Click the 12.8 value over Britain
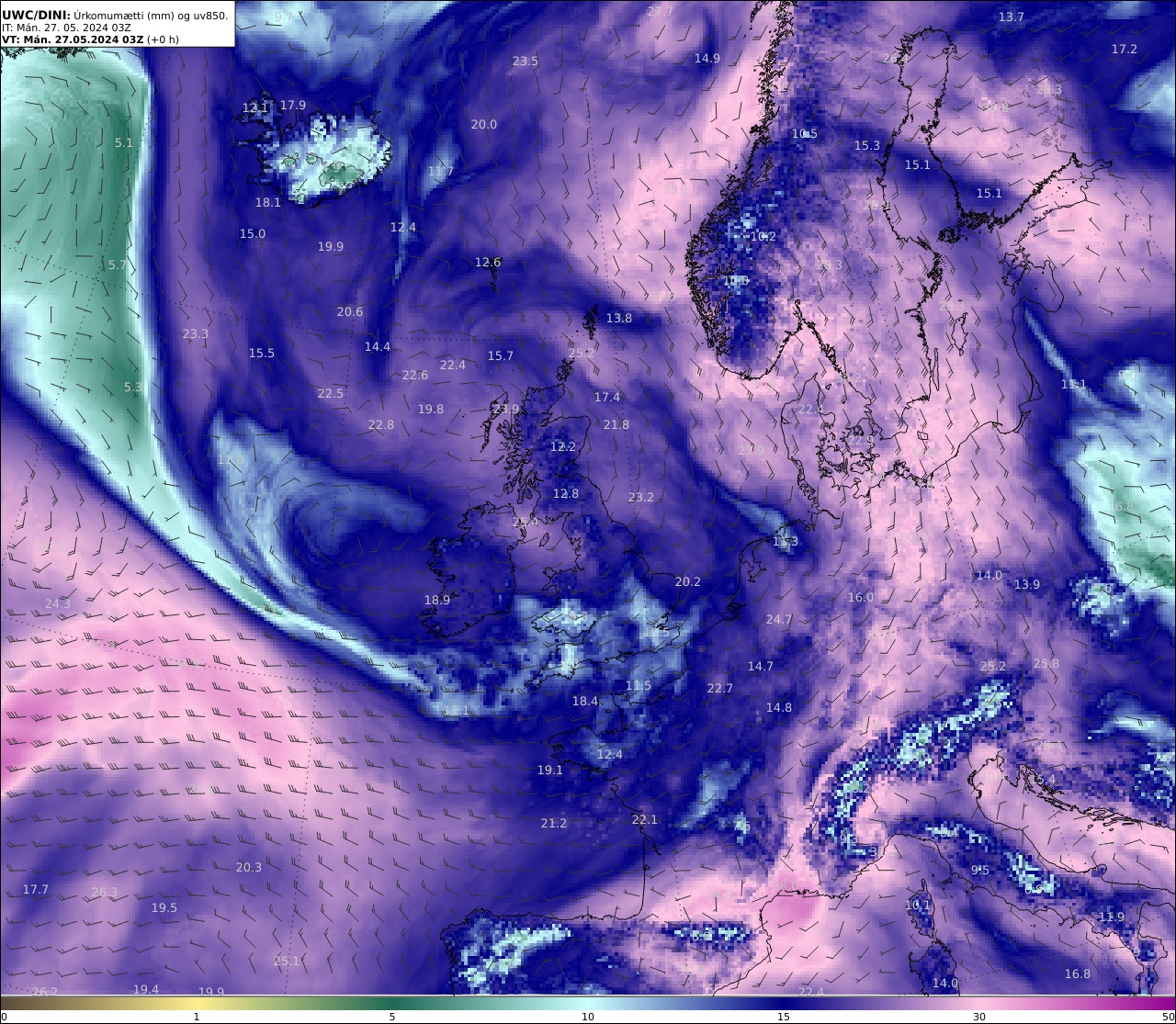The image size is (1176, 1024). 566,493
